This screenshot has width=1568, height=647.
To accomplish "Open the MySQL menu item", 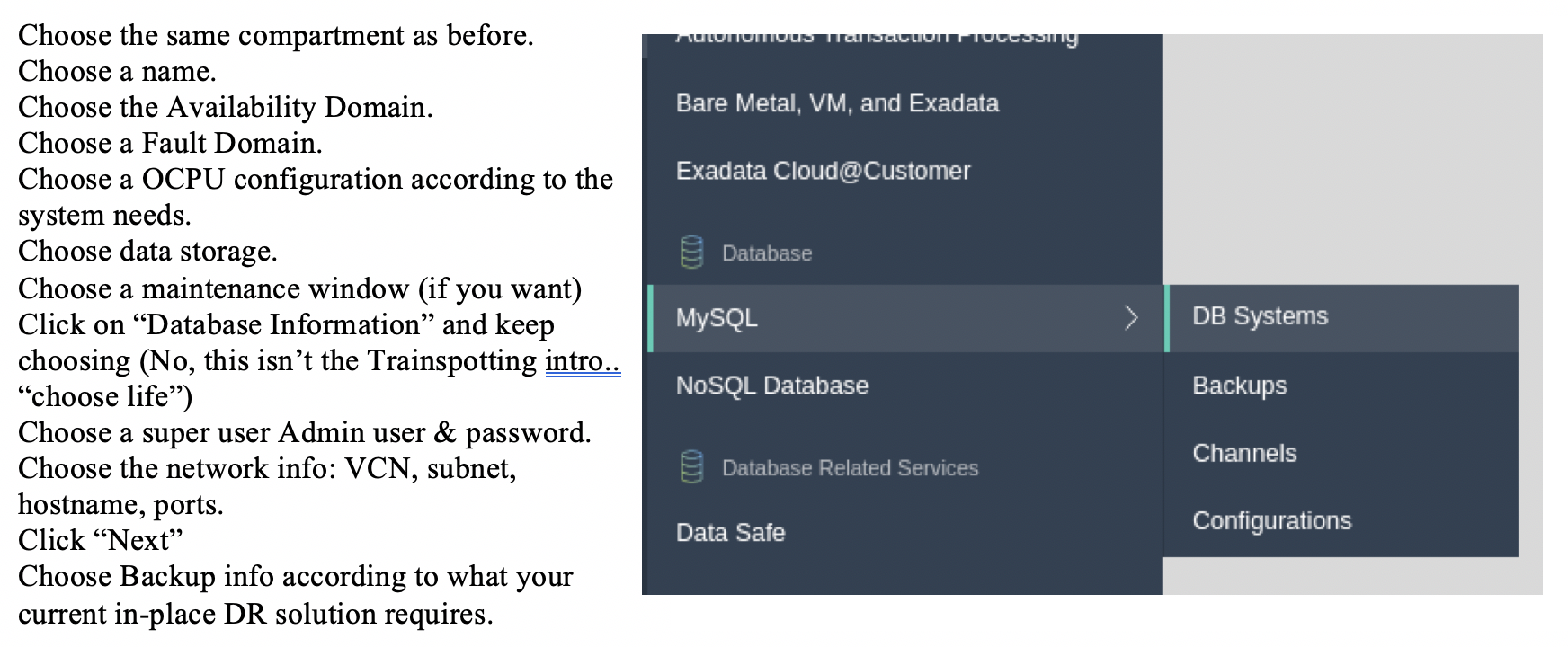I will point(717,317).
